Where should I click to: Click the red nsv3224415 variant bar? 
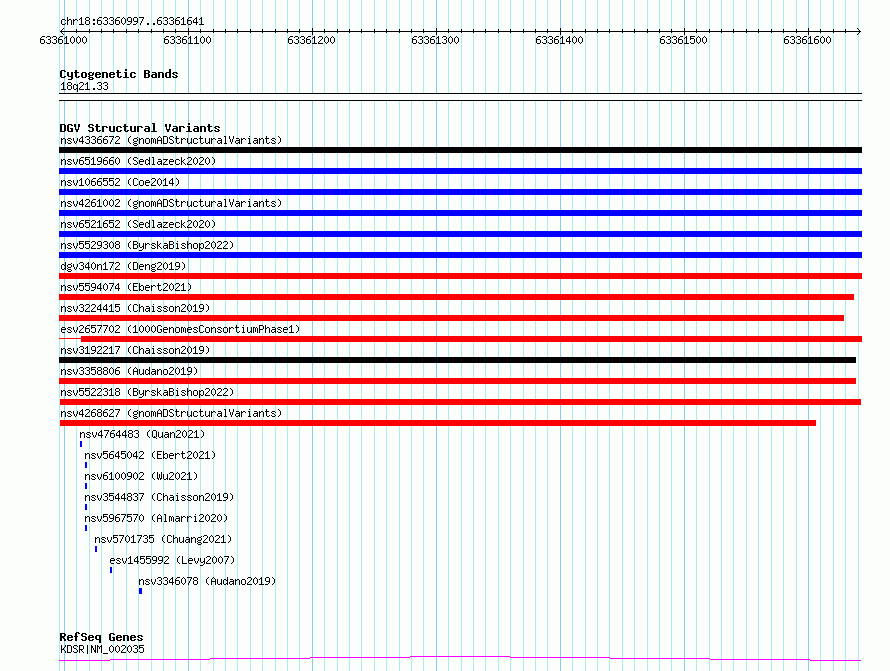coord(451,318)
